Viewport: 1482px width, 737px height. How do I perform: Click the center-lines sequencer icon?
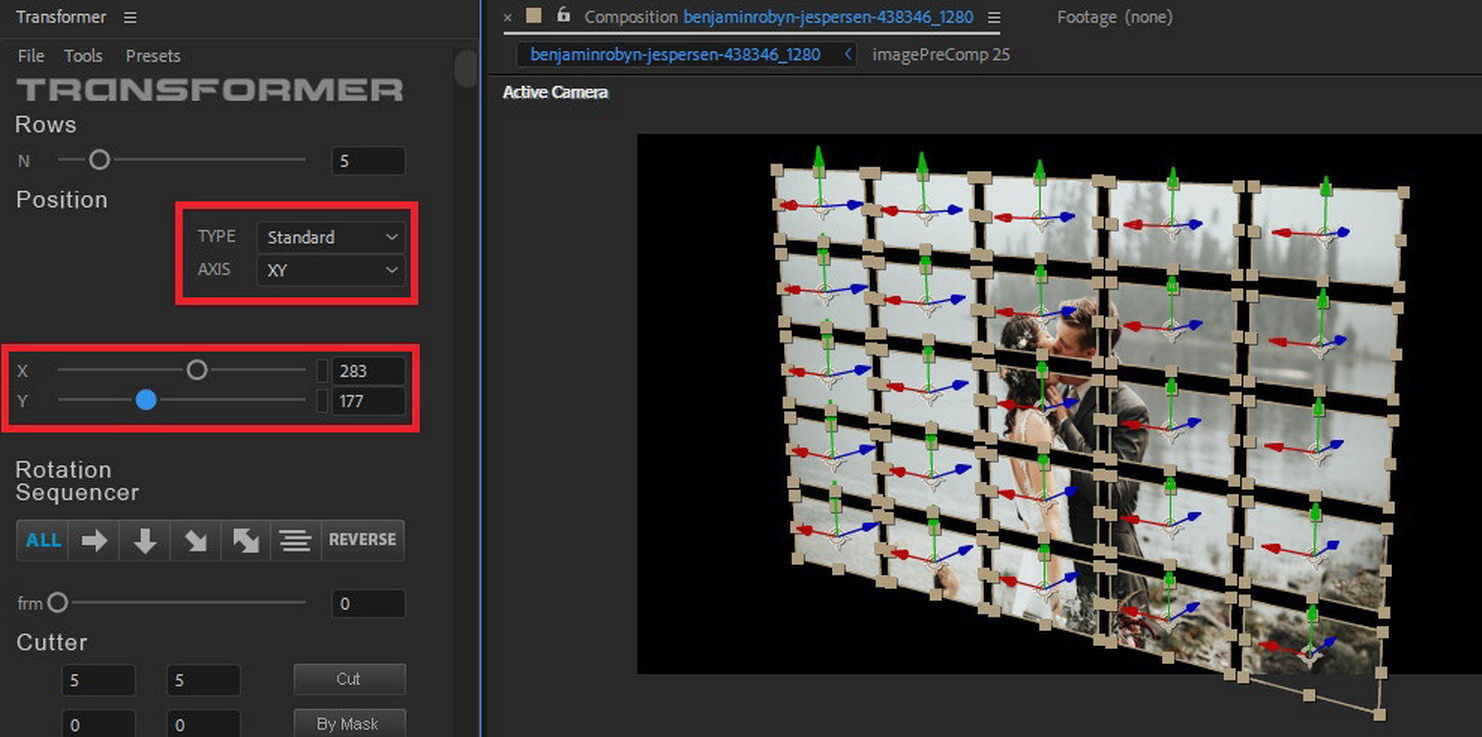click(295, 541)
